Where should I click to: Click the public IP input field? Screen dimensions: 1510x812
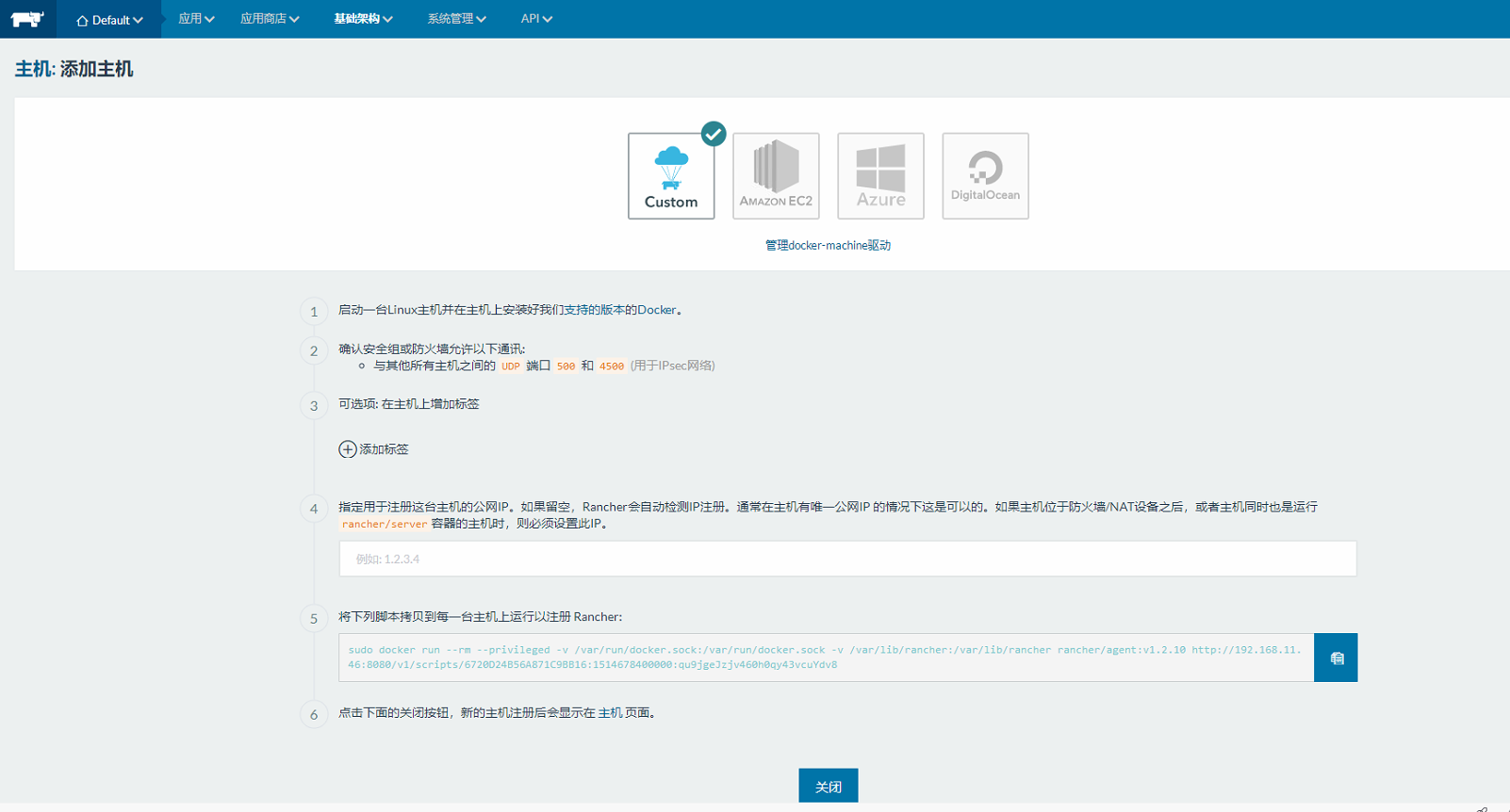847,559
